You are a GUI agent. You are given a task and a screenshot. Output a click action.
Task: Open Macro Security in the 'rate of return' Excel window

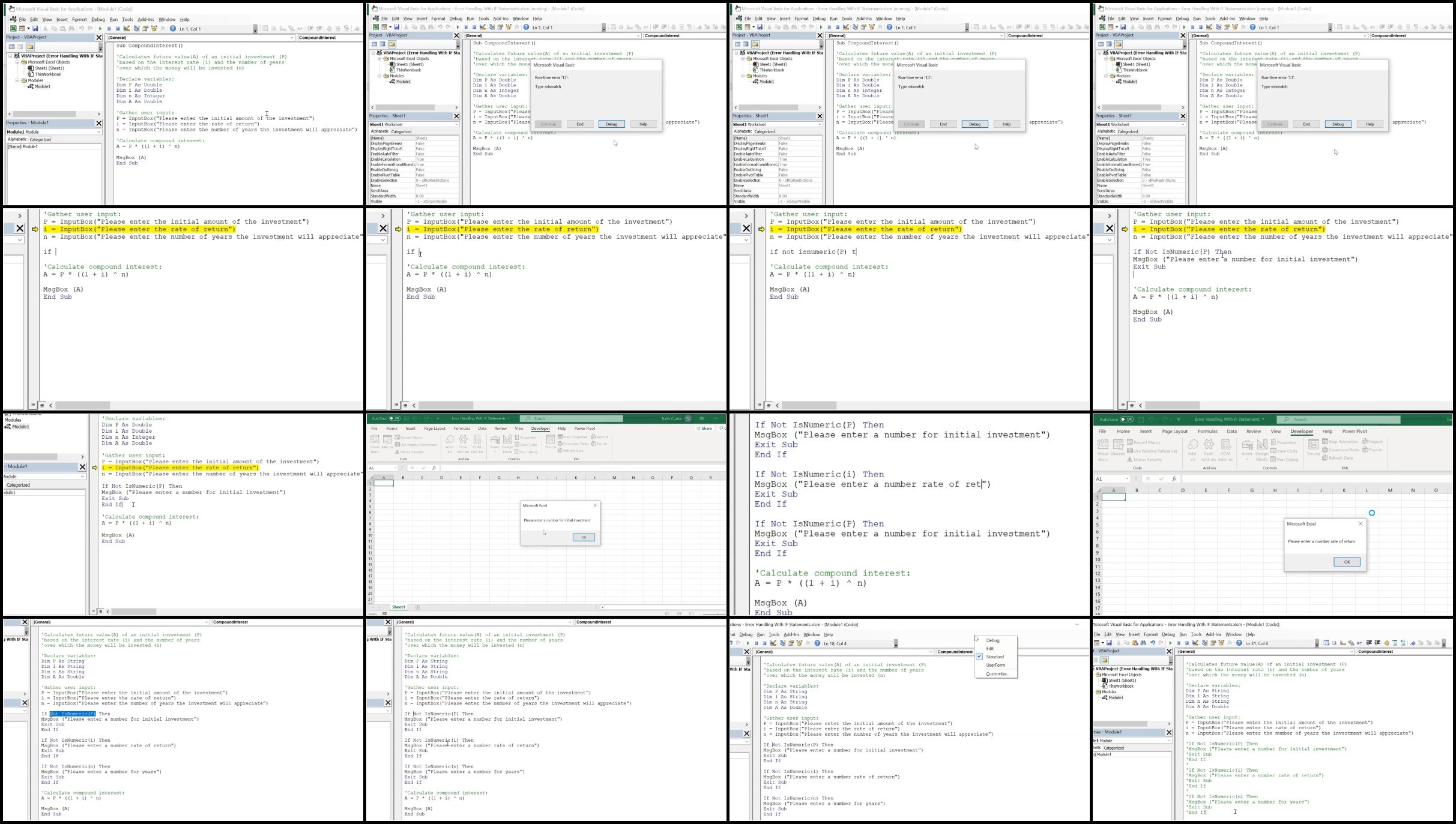pyautogui.click(x=1144, y=460)
